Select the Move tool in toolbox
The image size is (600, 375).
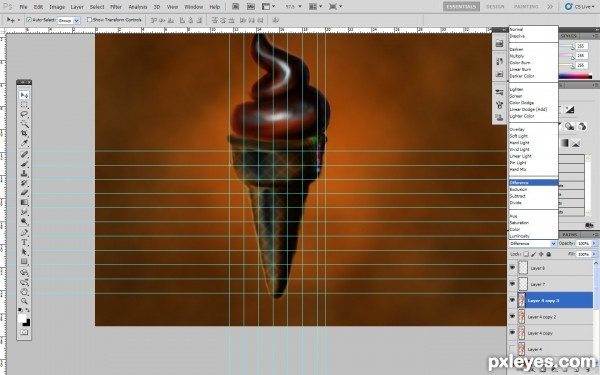24,95
